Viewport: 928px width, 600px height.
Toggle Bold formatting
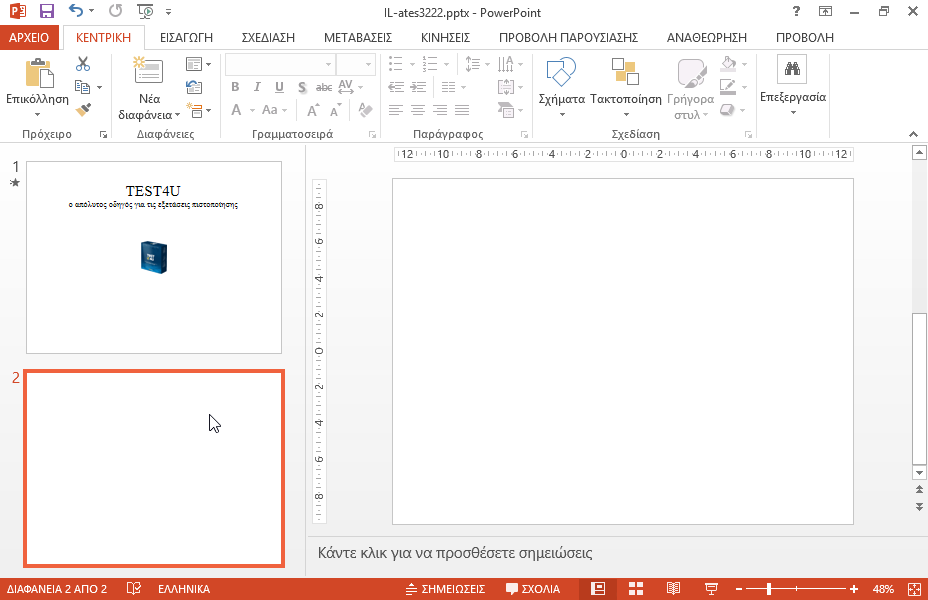[235, 87]
